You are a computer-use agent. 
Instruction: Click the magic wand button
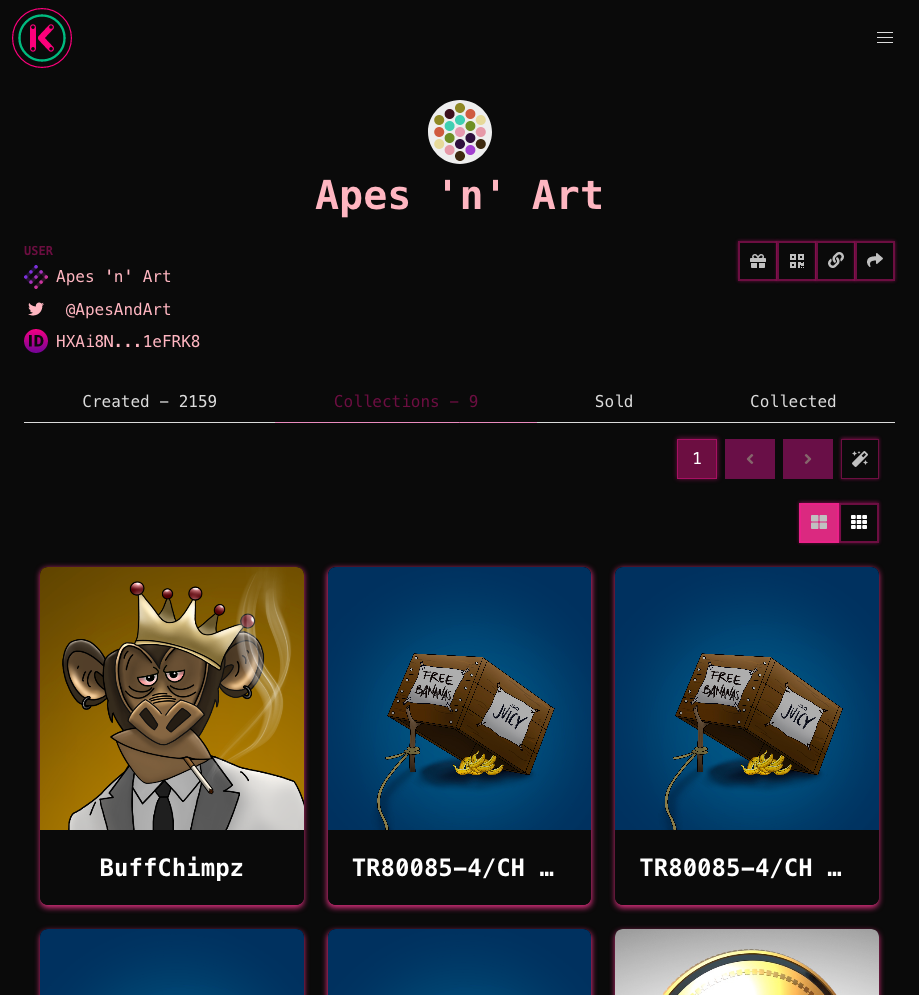pos(860,459)
